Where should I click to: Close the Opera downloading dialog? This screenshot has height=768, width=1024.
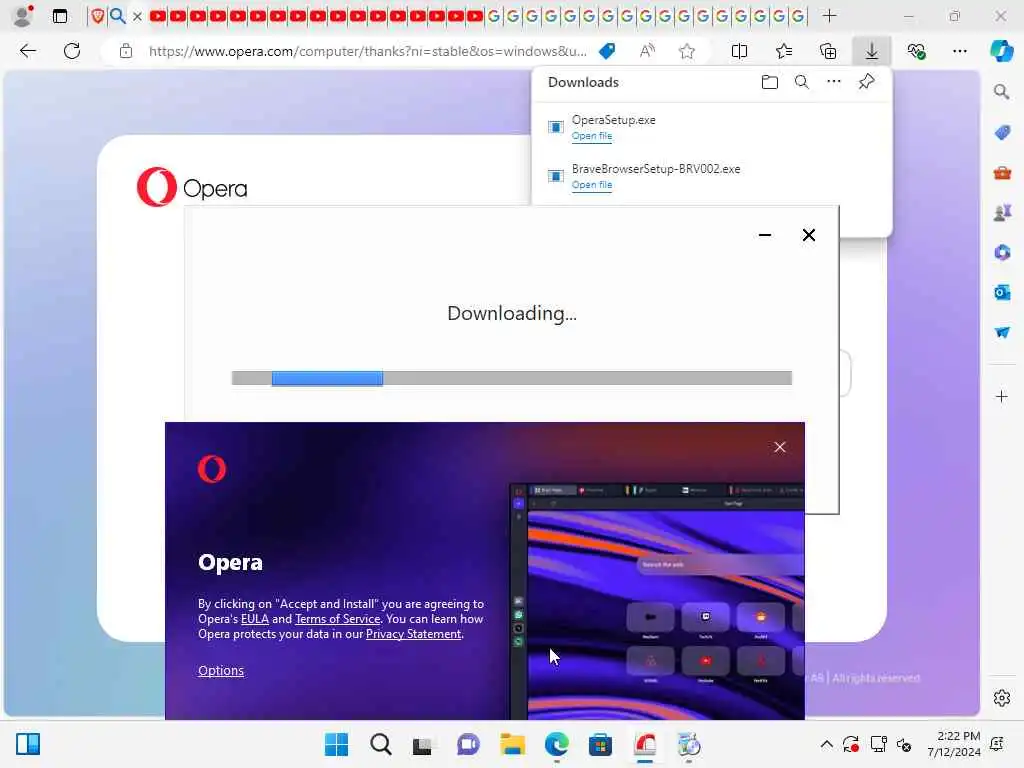(808, 235)
